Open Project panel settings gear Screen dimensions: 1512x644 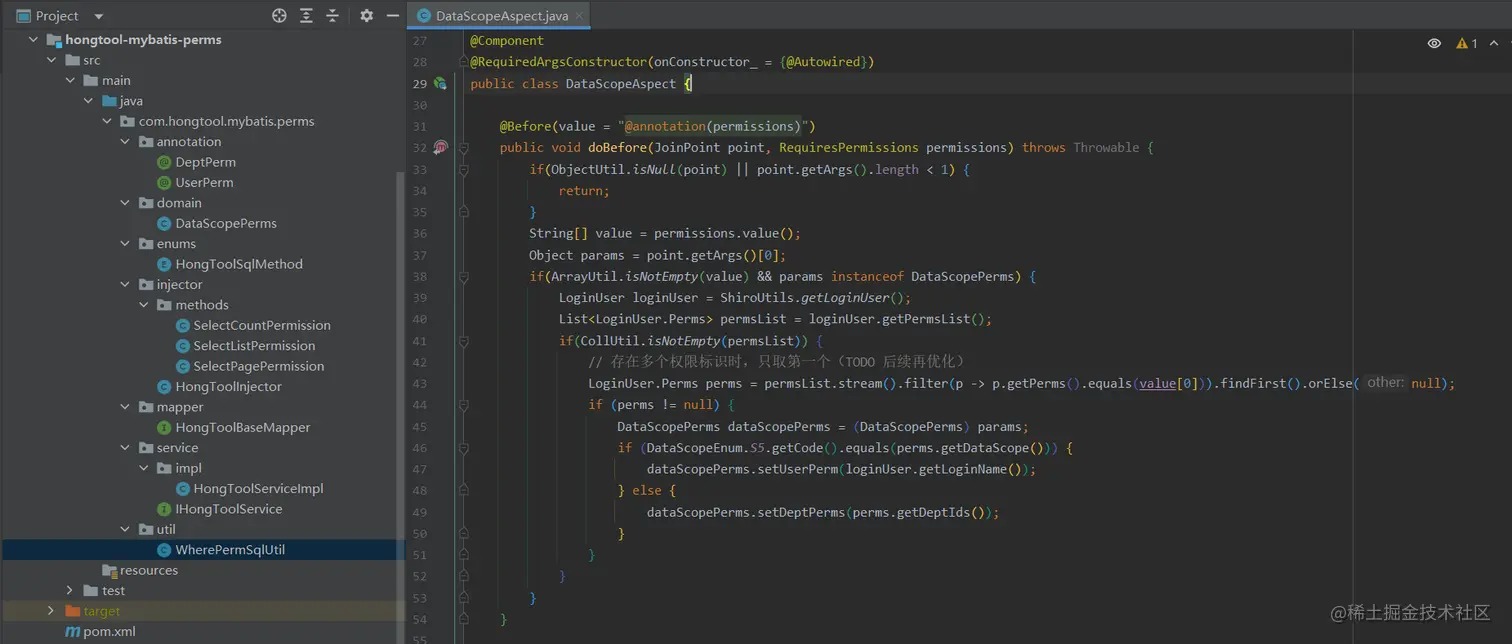click(366, 16)
